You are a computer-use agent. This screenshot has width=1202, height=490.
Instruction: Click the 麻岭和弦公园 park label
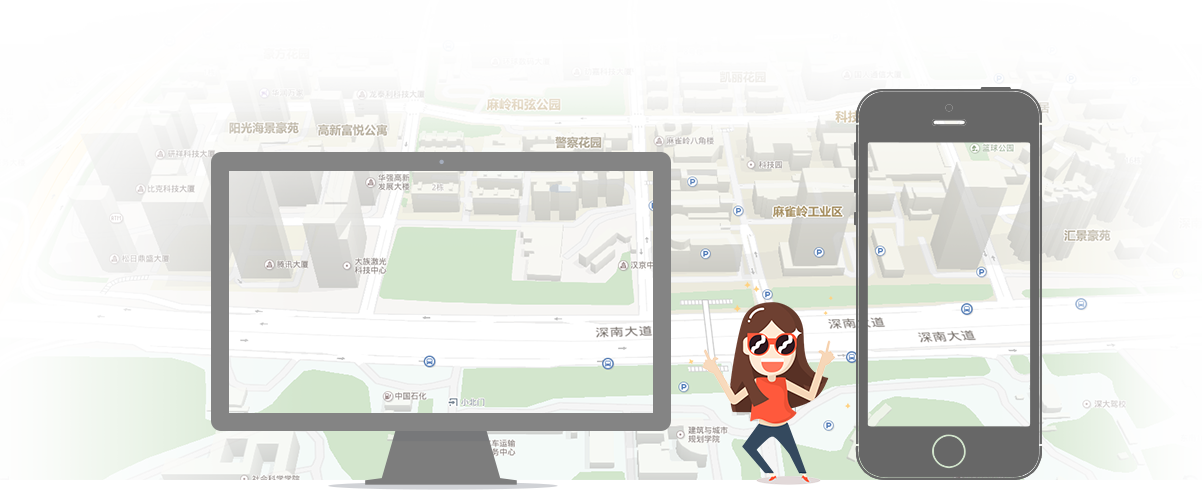click(x=523, y=104)
